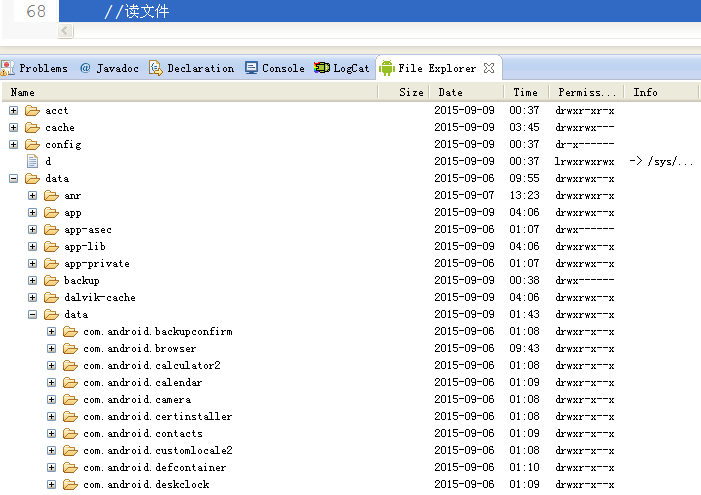Close the File Explorer view

[x=489, y=68]
